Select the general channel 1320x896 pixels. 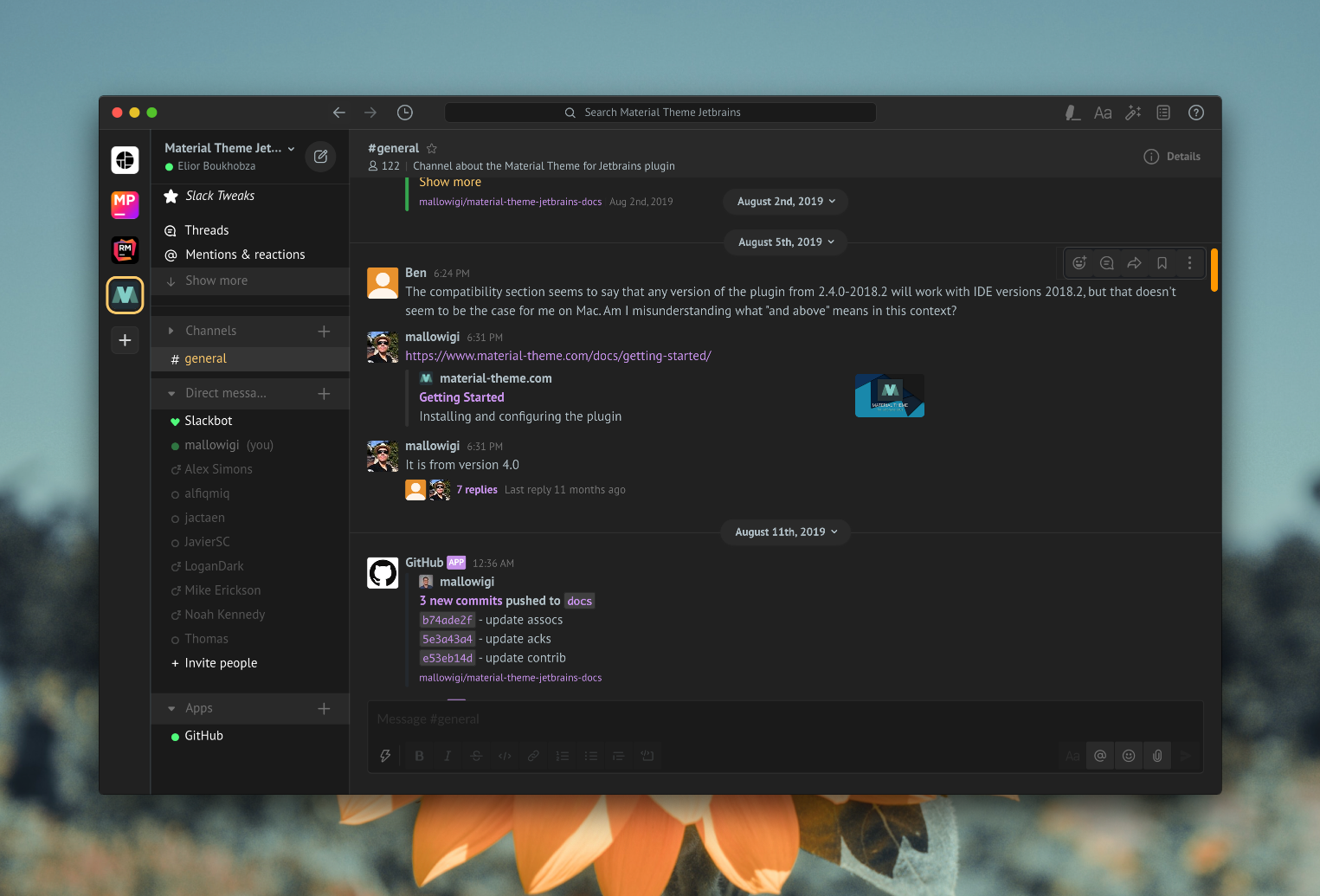point(250,359)
